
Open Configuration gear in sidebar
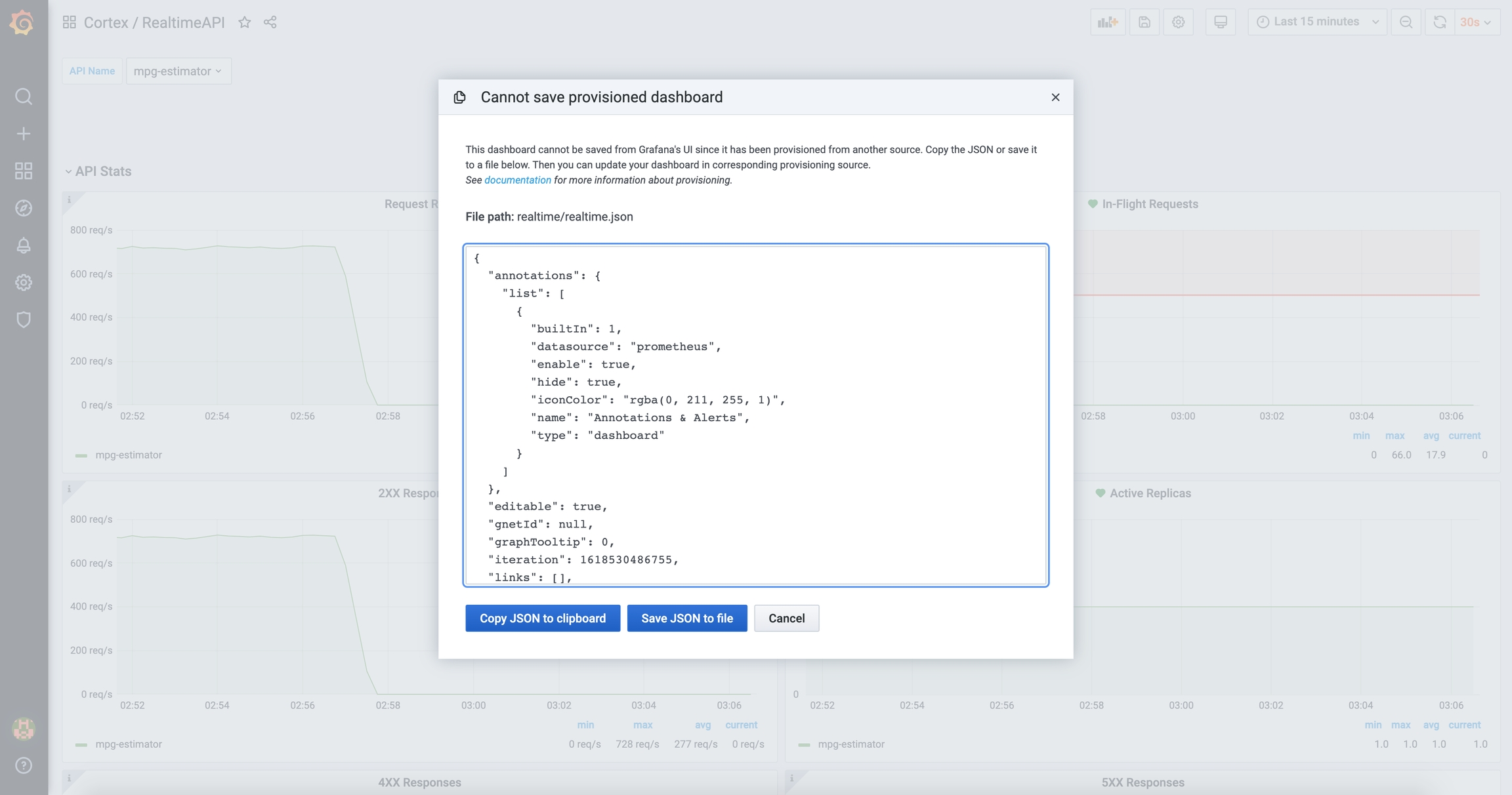(24, 283)
